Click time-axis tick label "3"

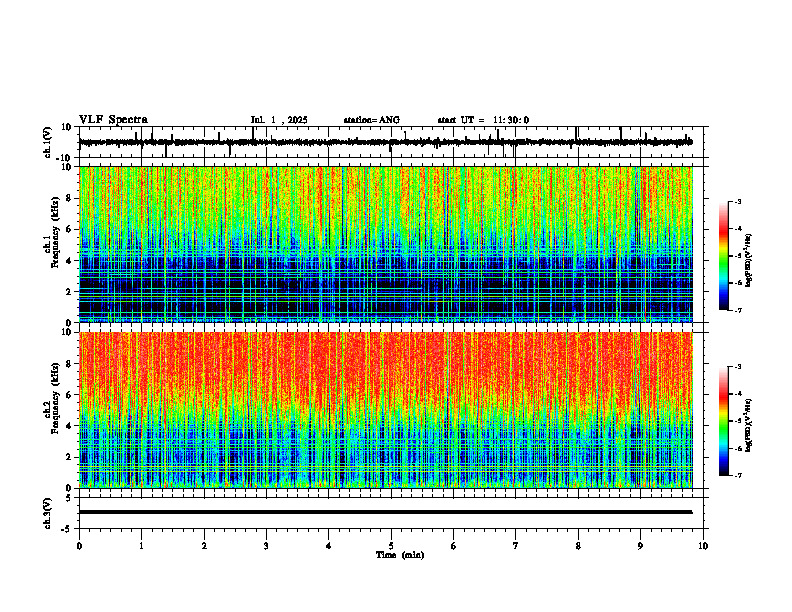(266, 546)
